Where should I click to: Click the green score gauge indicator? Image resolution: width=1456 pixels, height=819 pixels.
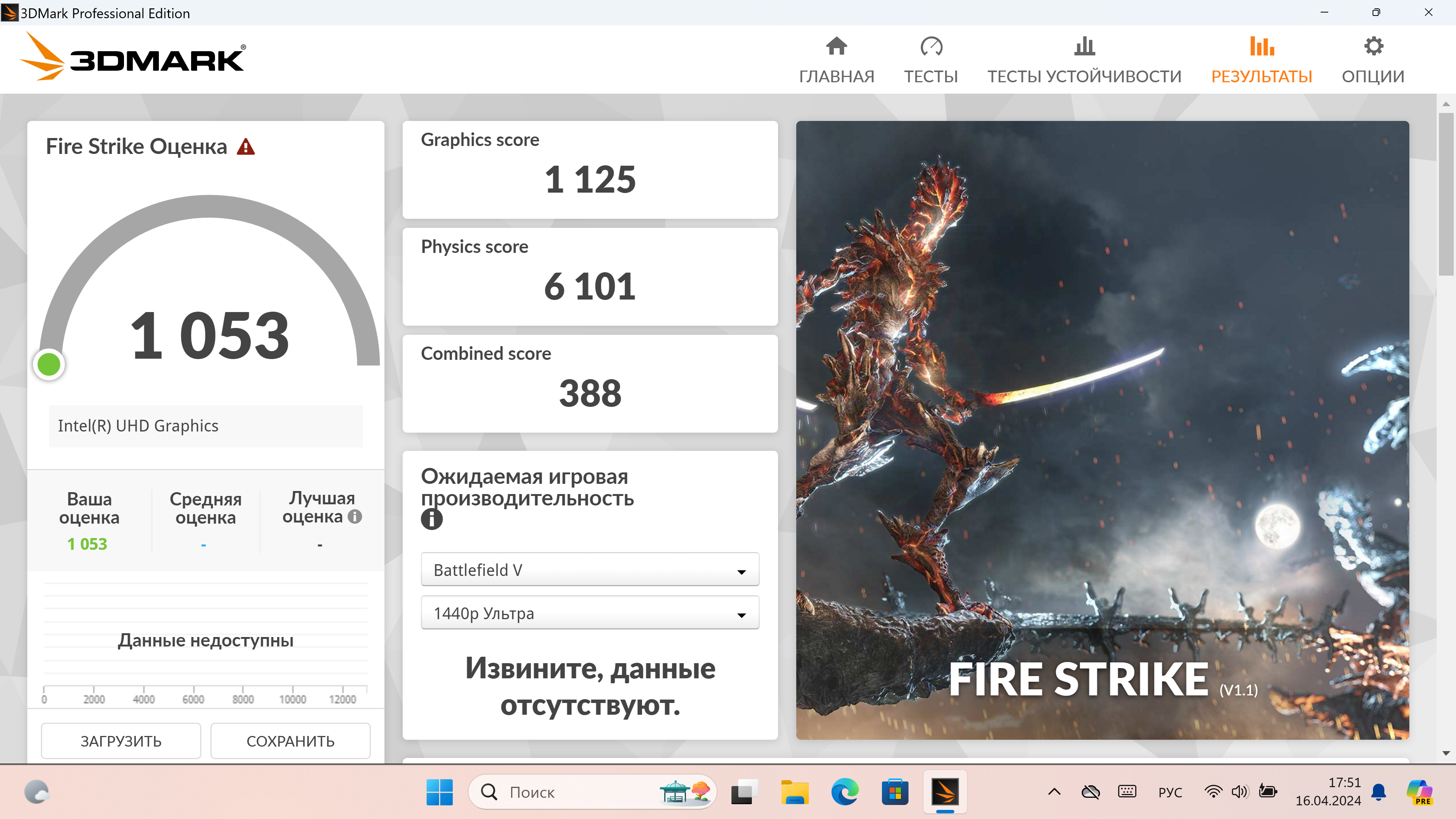[49, 364]
